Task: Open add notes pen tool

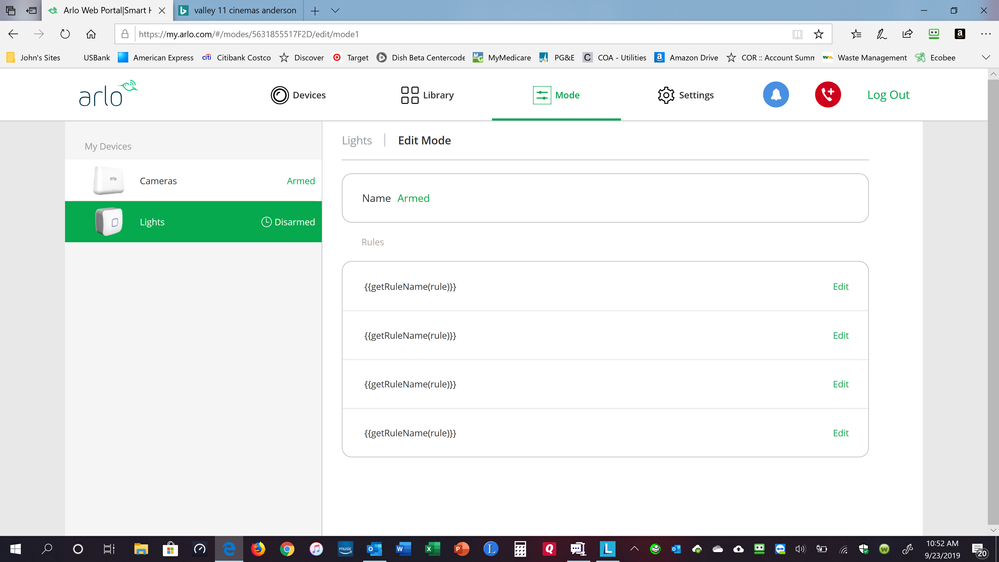Action: [x=881, y=34]
